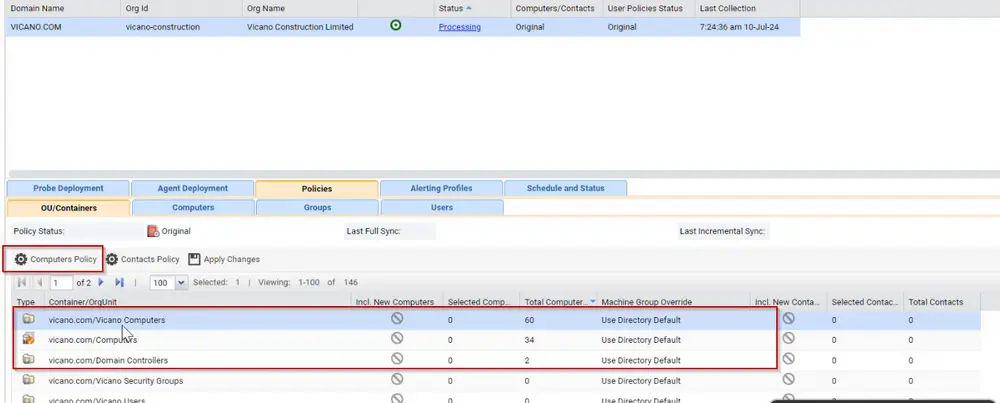This screenshot has height=403, width=1000.
Task: Click the Last Collection time 7:24:36 am cell
Action: pos(739,27)
